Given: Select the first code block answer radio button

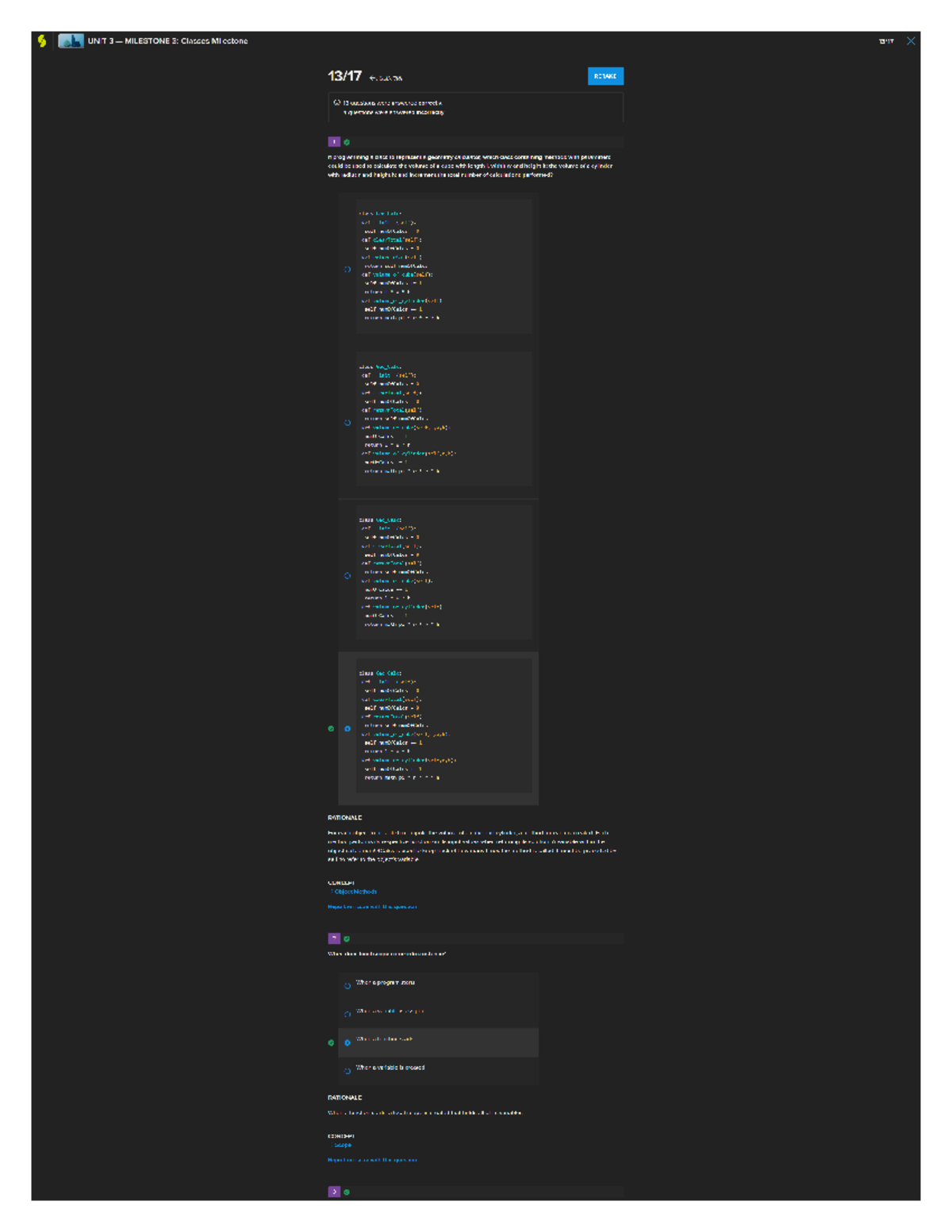Looking at the screenshot, I should pos(347,270).
